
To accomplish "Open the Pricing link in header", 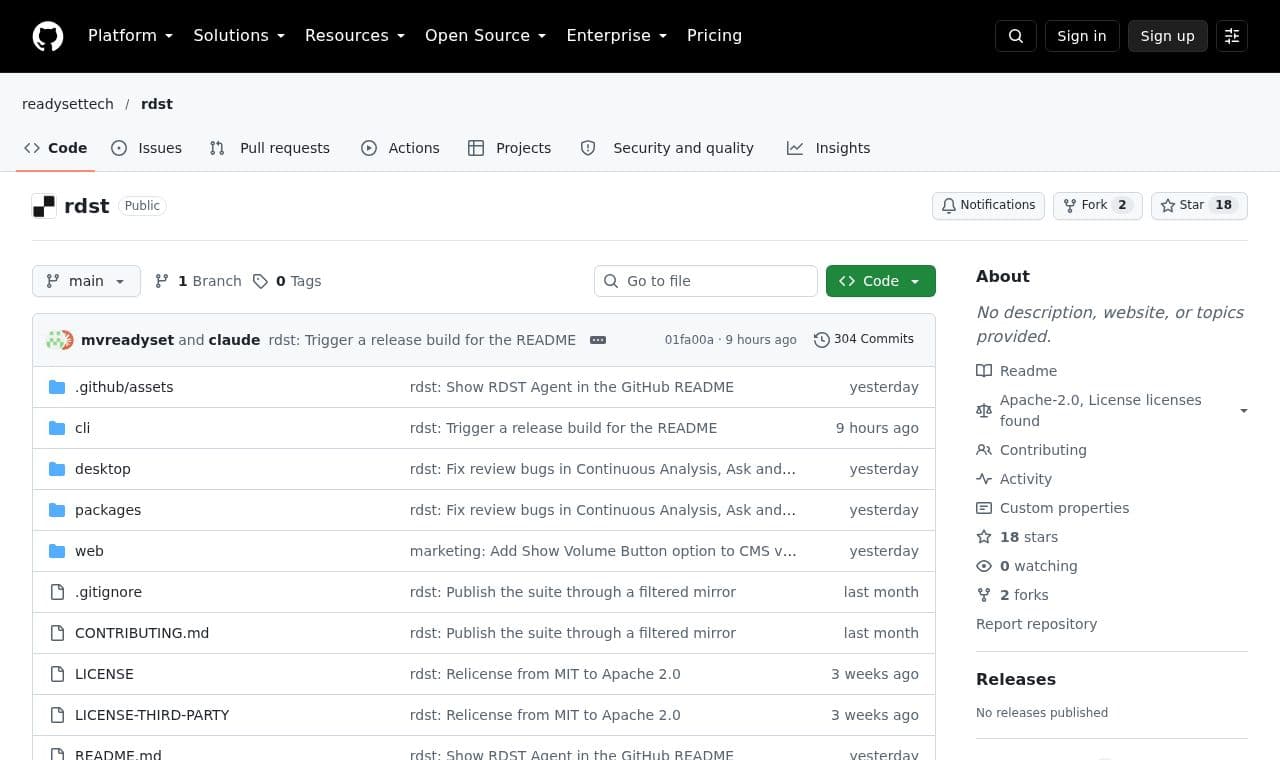I will 714,36.
